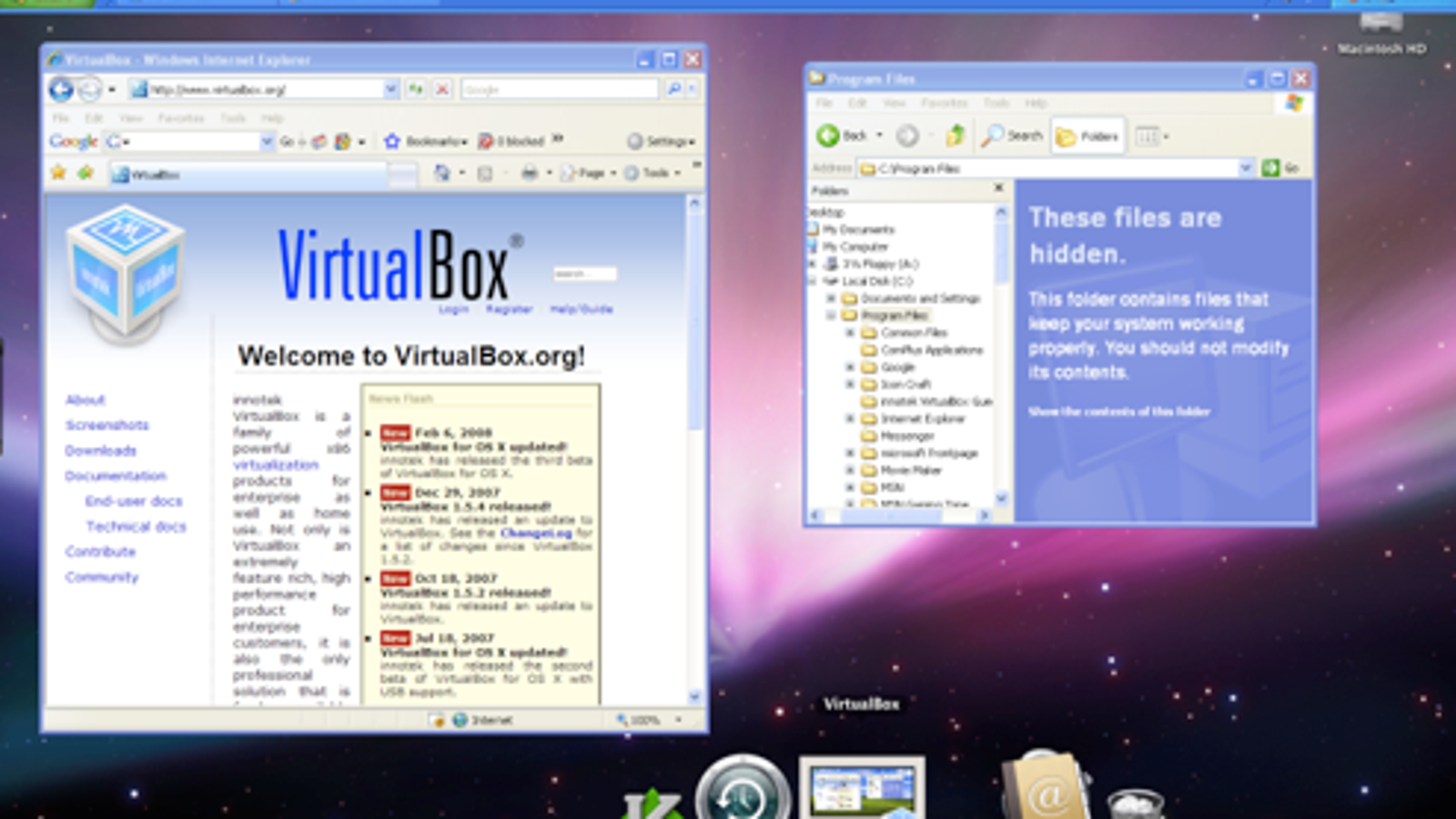Refresh the page in Internet Explorer
Viewport: 1456px width, 819px height.
[416, 89]
